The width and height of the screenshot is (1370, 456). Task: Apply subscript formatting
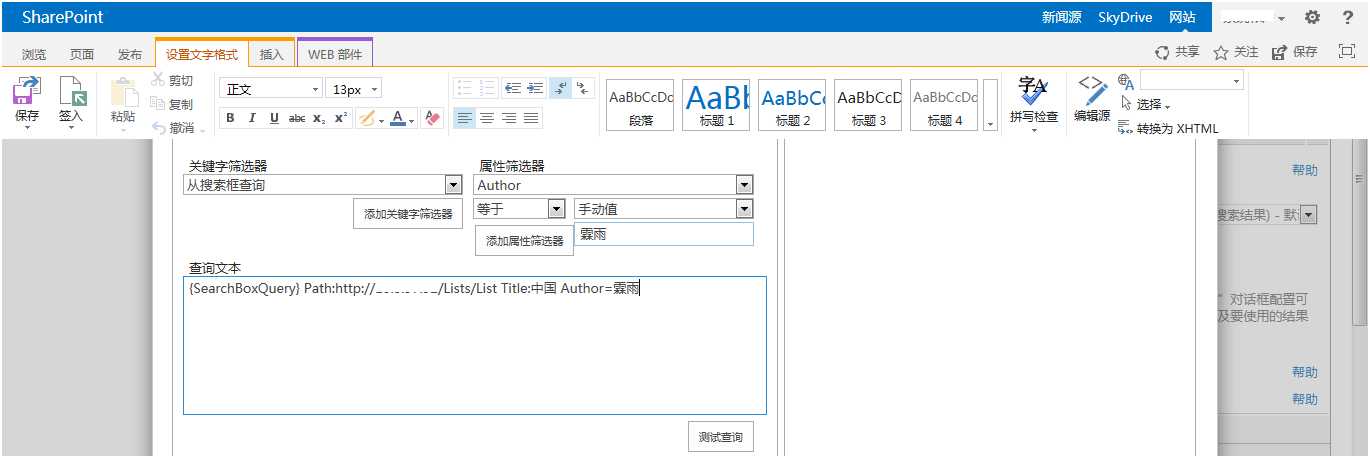(319, 118)
